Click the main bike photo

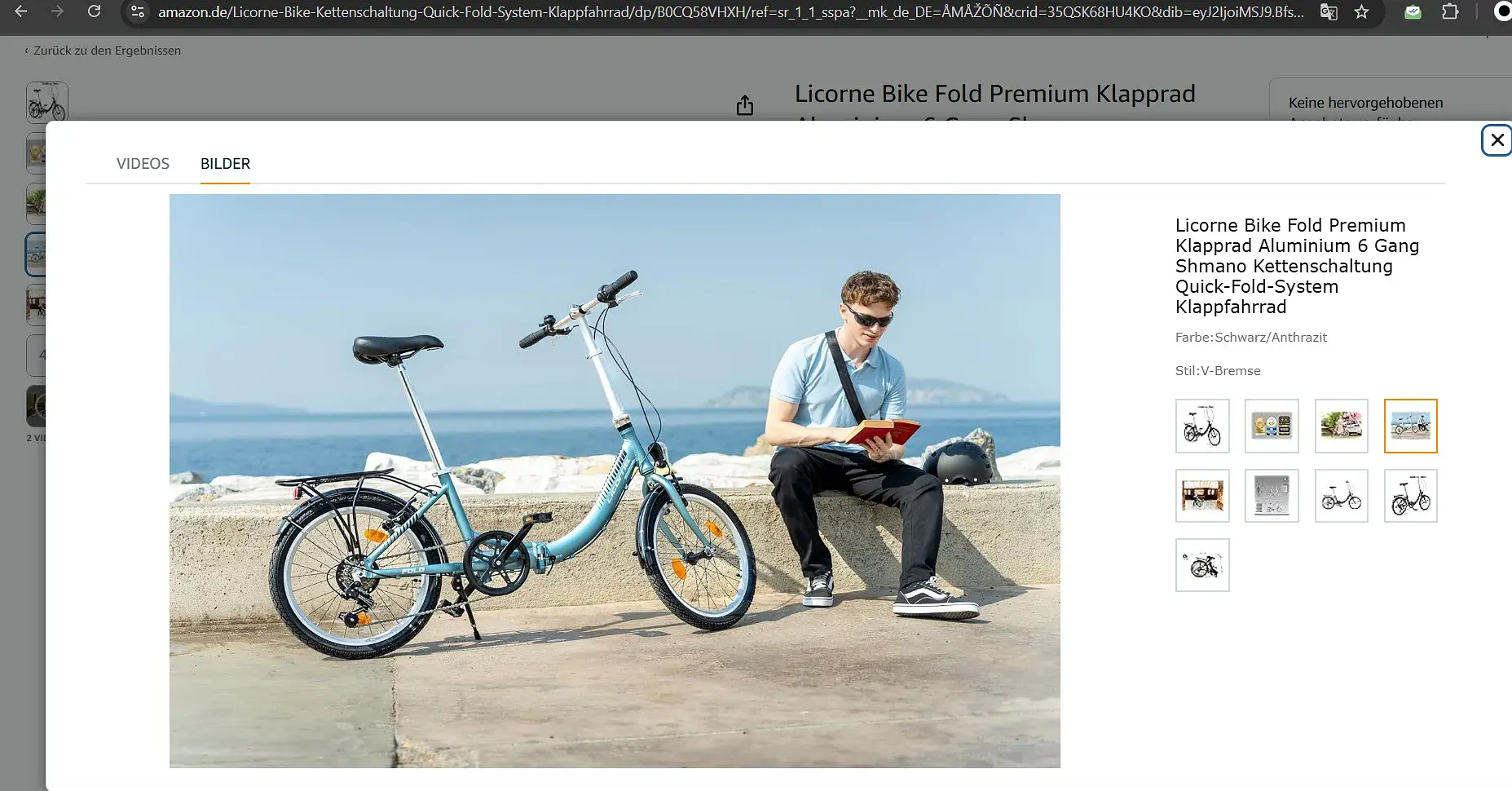coord(615,481)
